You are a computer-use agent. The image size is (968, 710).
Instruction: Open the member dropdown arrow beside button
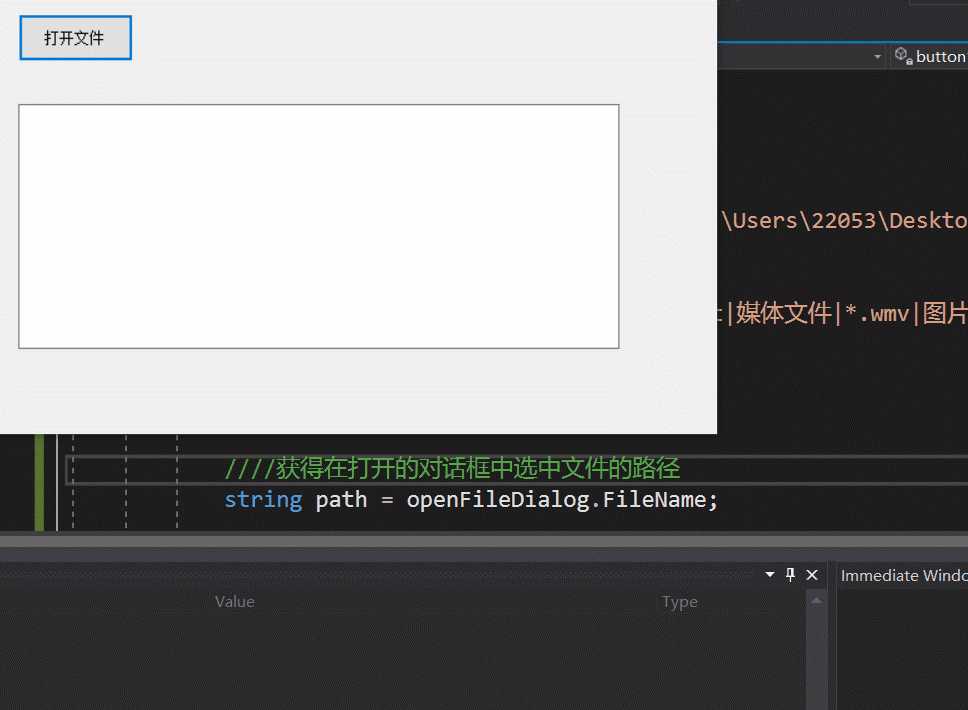pyautogui.click(x=877, y=57)
